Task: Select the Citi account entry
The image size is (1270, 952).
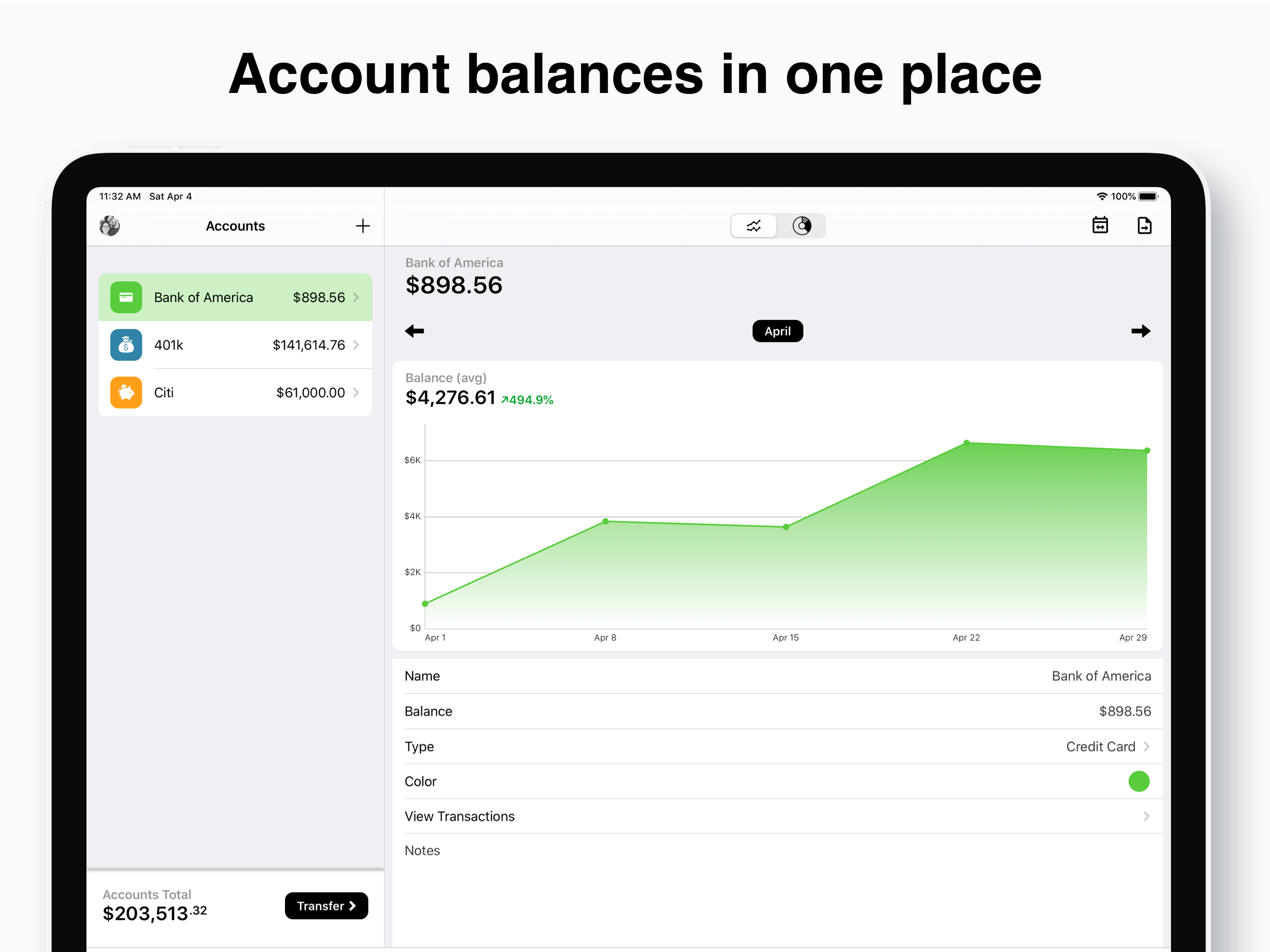Action: 235,393
